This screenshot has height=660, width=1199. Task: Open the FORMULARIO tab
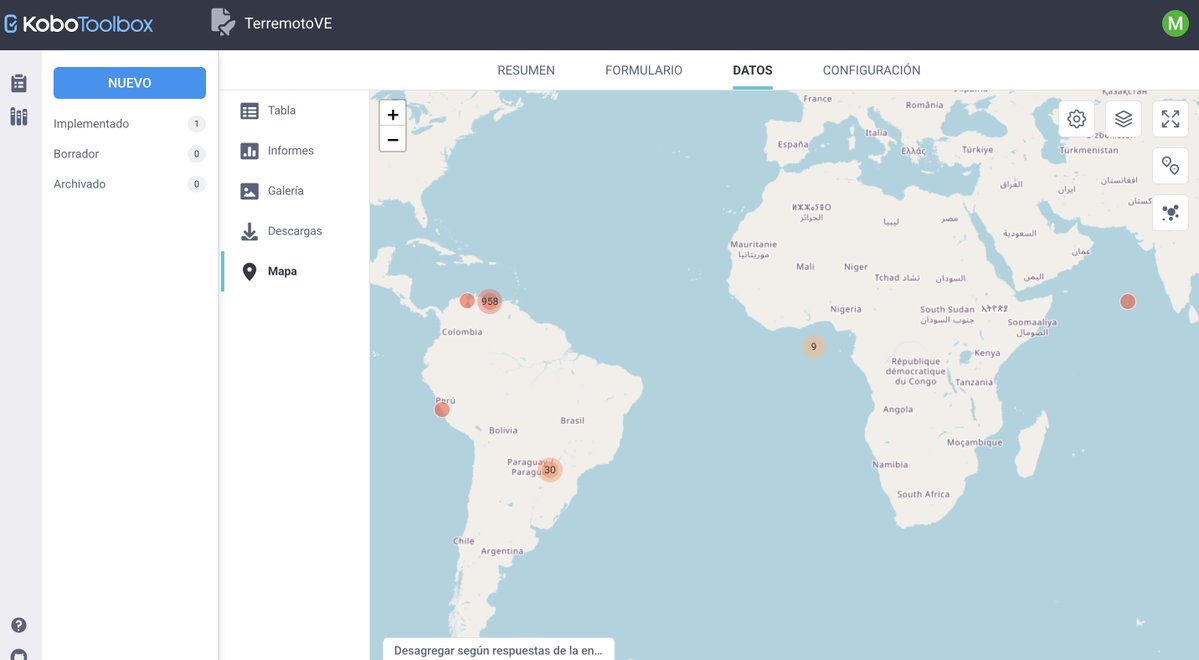(x=644, y=70)
